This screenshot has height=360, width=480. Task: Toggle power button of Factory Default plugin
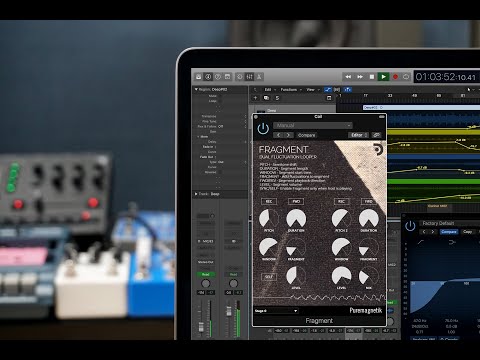pyautogui.click(x=410, y=226)
